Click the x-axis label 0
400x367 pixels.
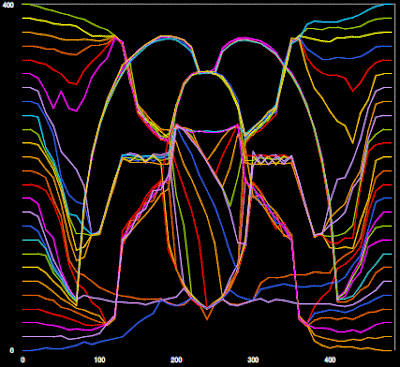(23, 360)
